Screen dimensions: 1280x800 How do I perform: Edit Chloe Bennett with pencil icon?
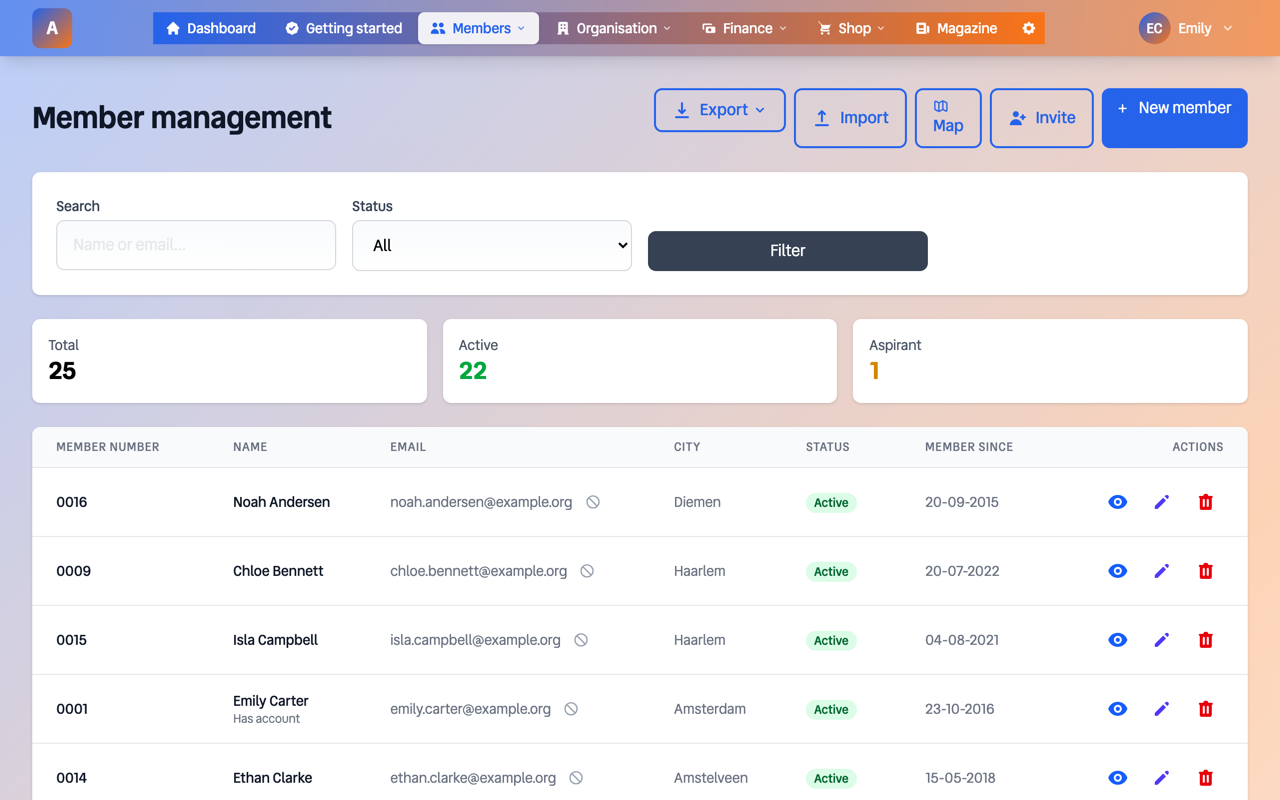tap(1162, 571)
